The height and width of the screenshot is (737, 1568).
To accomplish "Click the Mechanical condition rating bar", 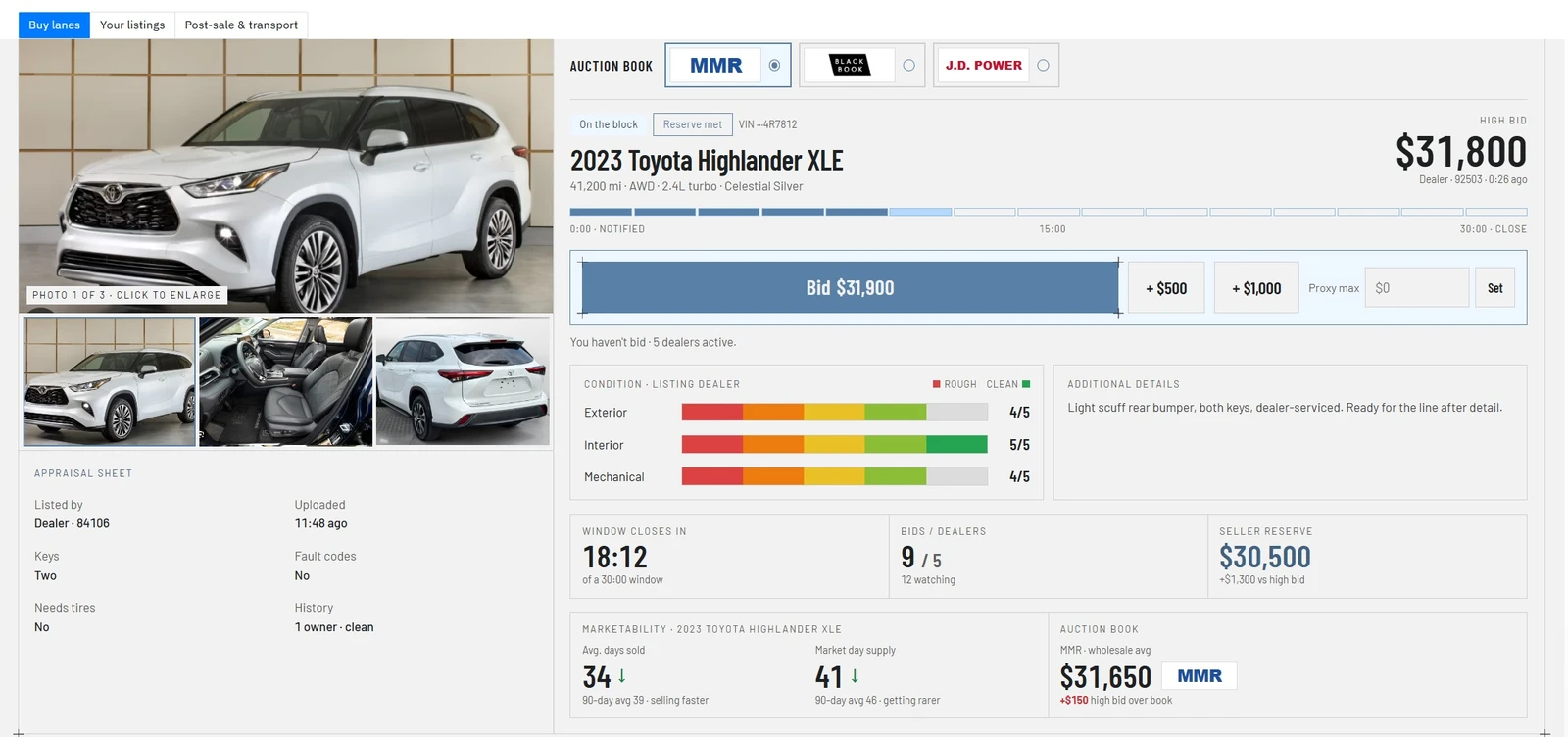I will [835, 476].
